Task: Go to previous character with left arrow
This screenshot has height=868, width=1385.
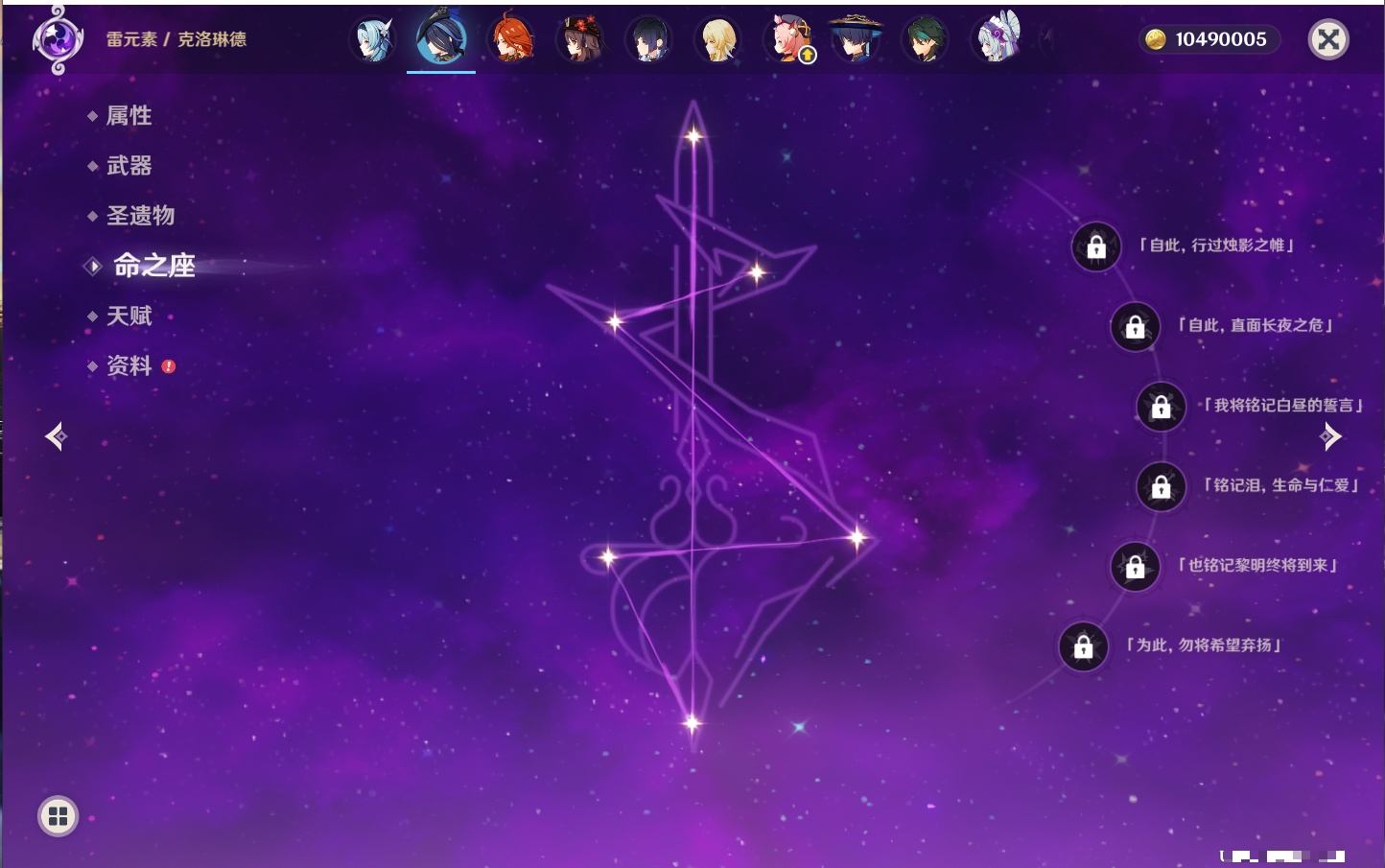Action: coord(56,436)
